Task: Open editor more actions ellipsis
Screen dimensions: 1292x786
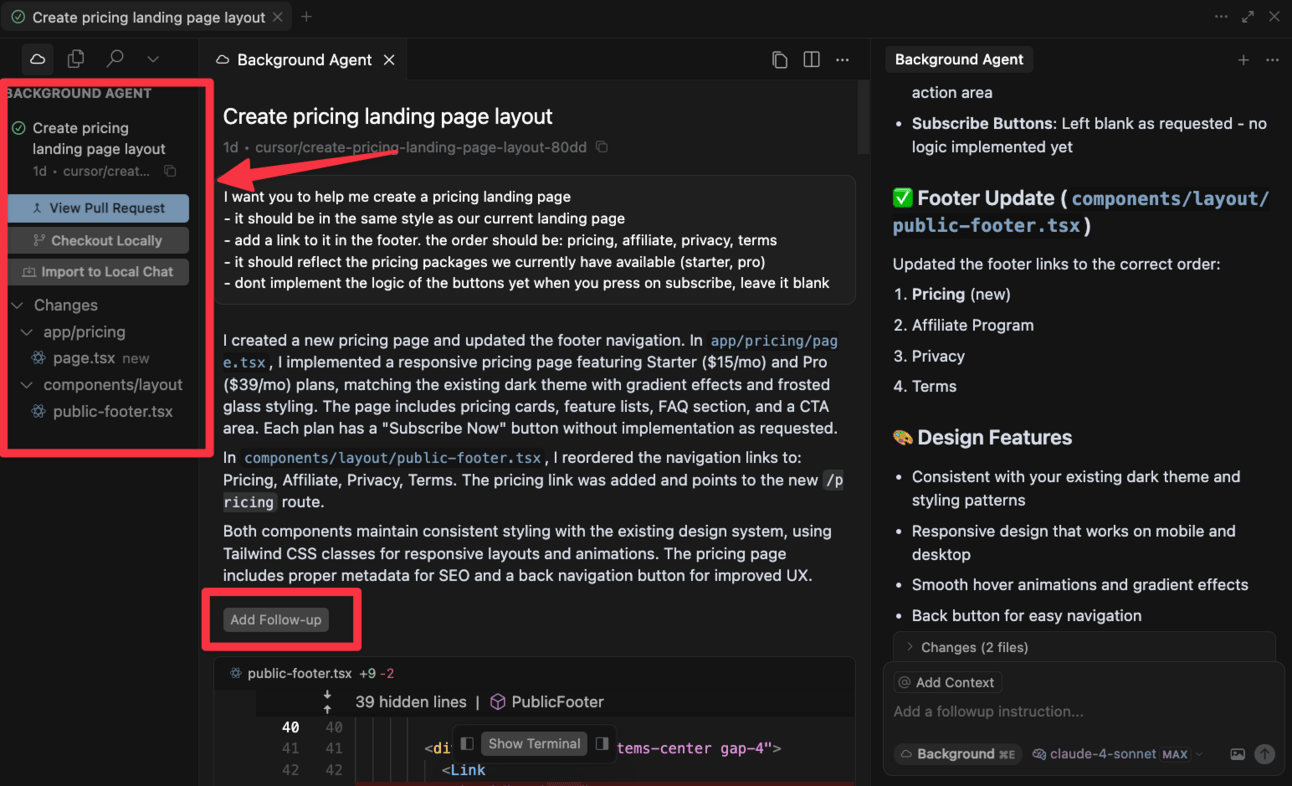Action: click(843, 60)
